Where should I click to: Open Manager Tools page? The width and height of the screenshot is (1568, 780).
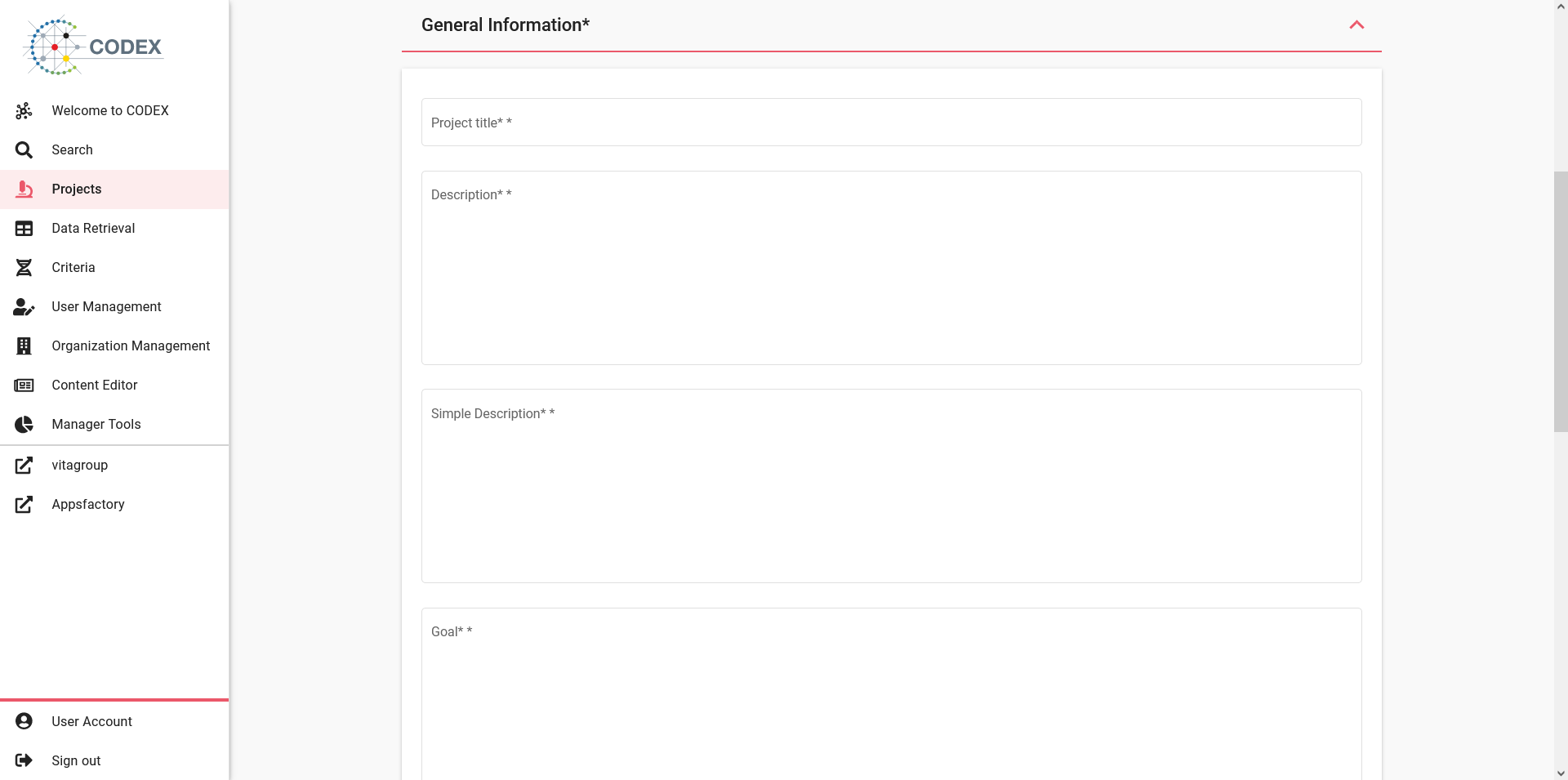pyautogui.click(x=114, y=424)
